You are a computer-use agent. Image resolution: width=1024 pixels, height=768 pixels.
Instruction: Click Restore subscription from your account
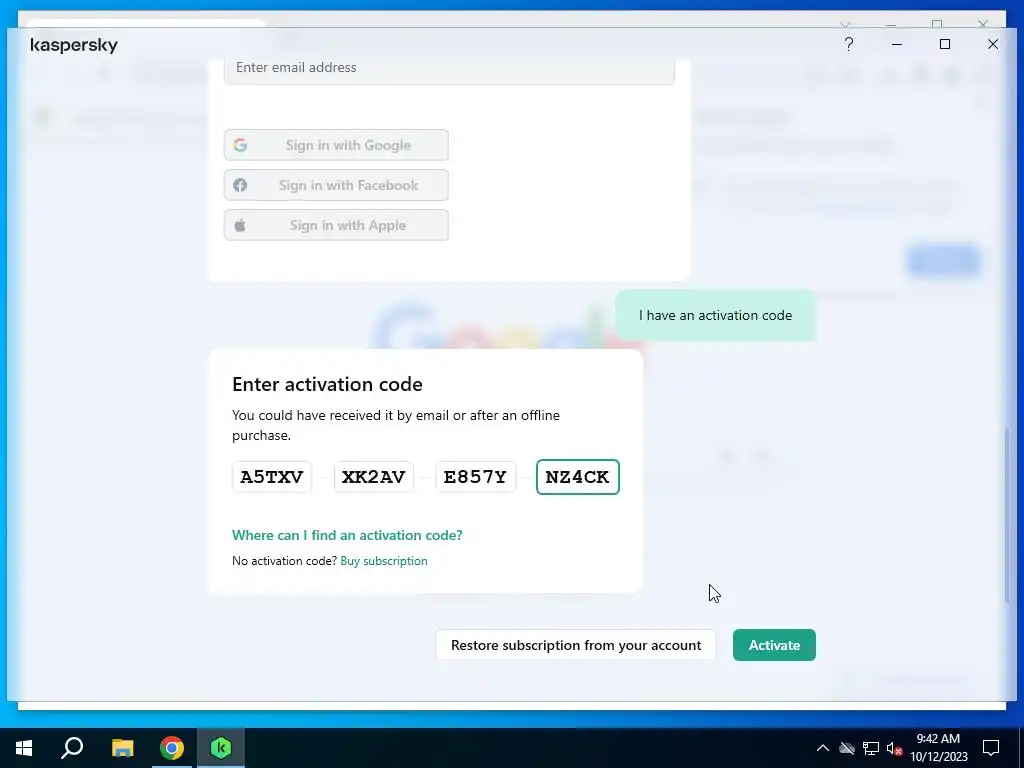click(576, 645)
